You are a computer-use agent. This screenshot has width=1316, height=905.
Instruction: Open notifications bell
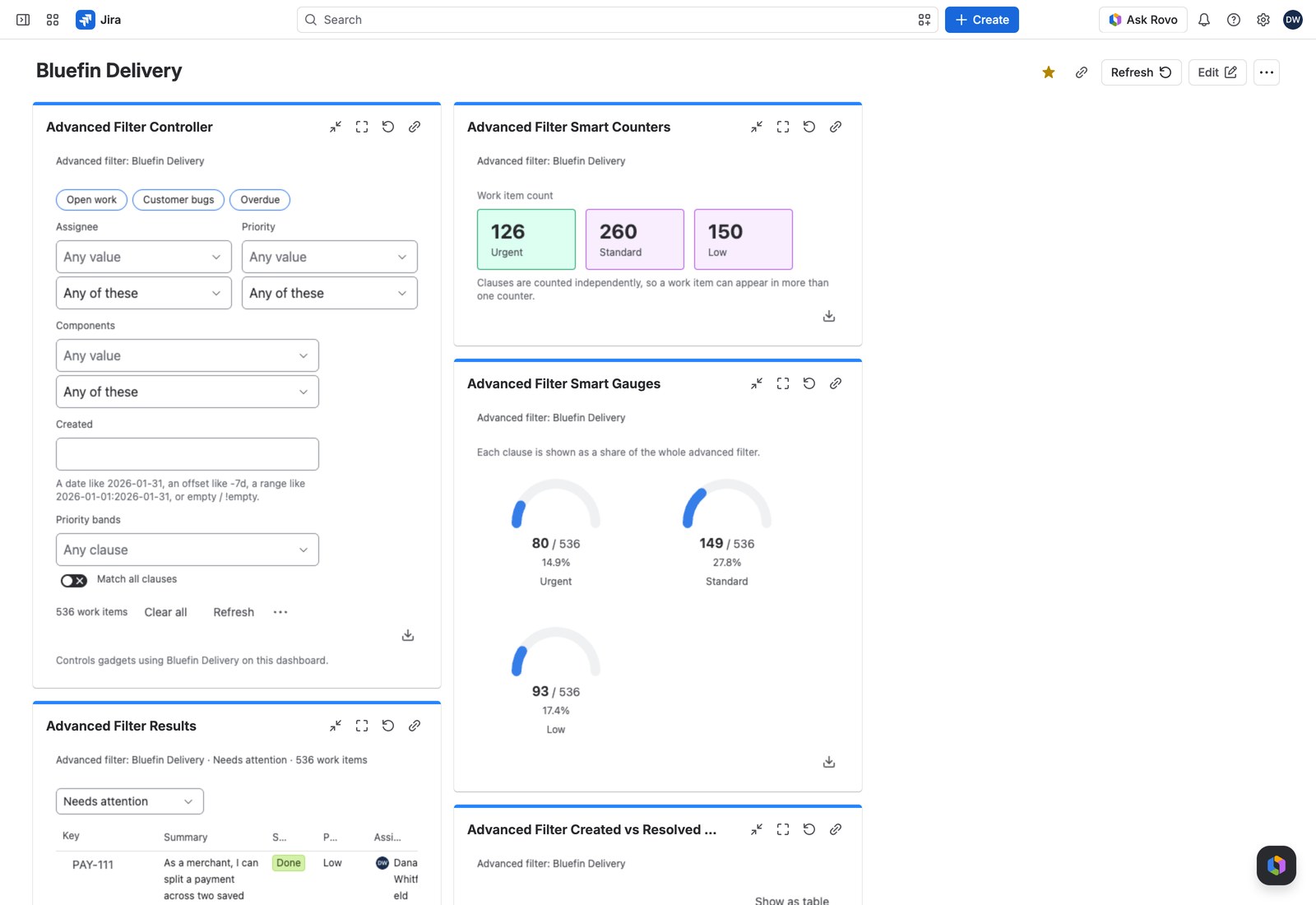(1204, 20)
